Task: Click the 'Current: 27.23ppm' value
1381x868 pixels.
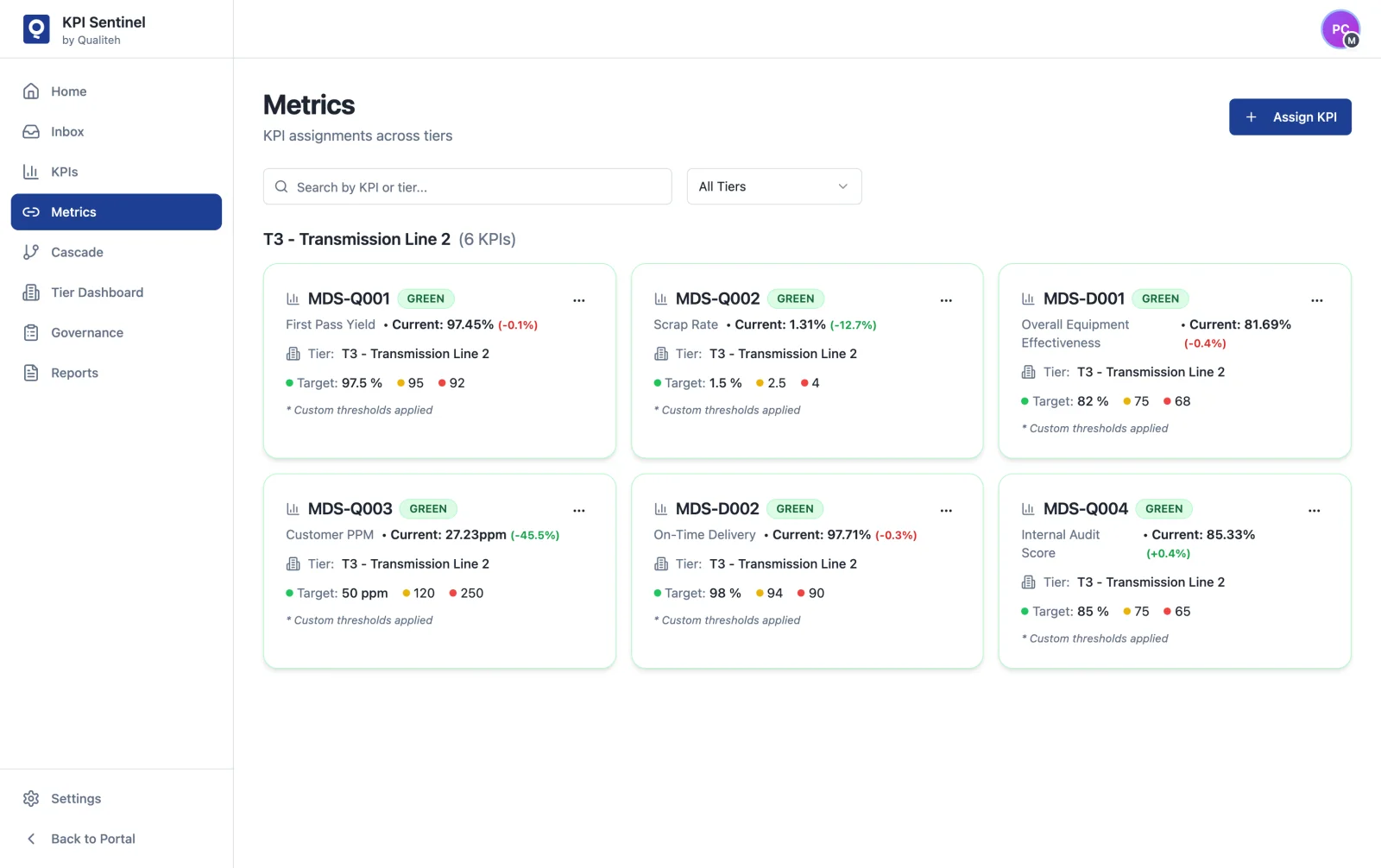Action: pyautogui.click(x=448, y=535)
